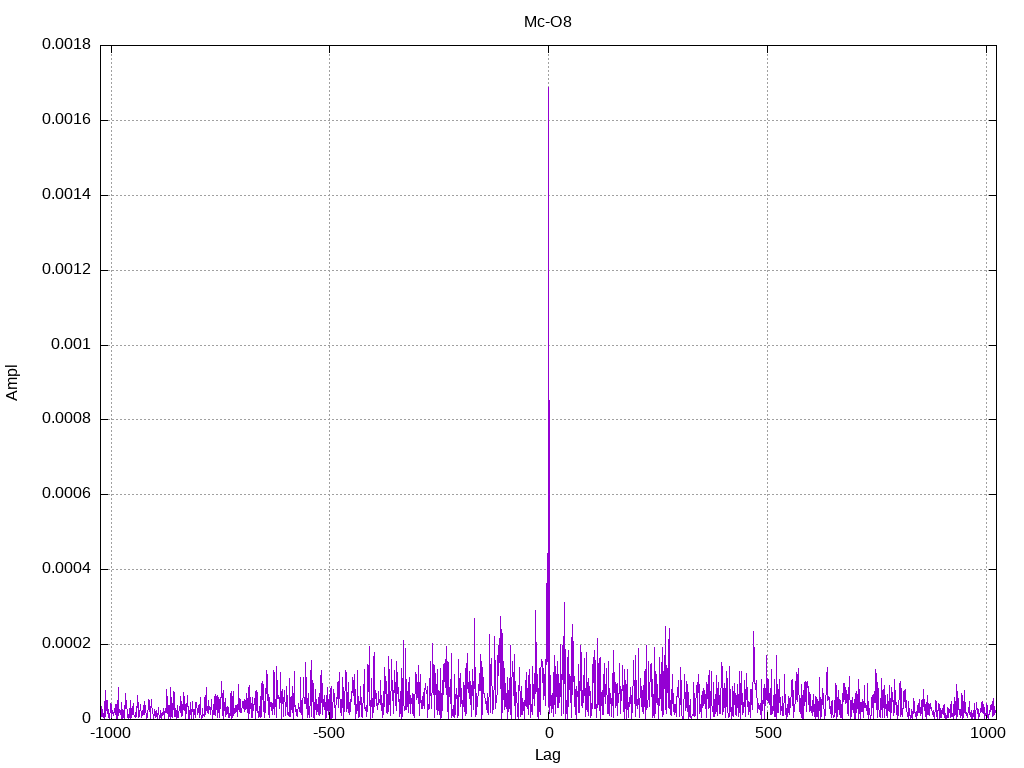Click the plot title Mc-O8
Screen dimensions: 1024x768
pos(548,21)
